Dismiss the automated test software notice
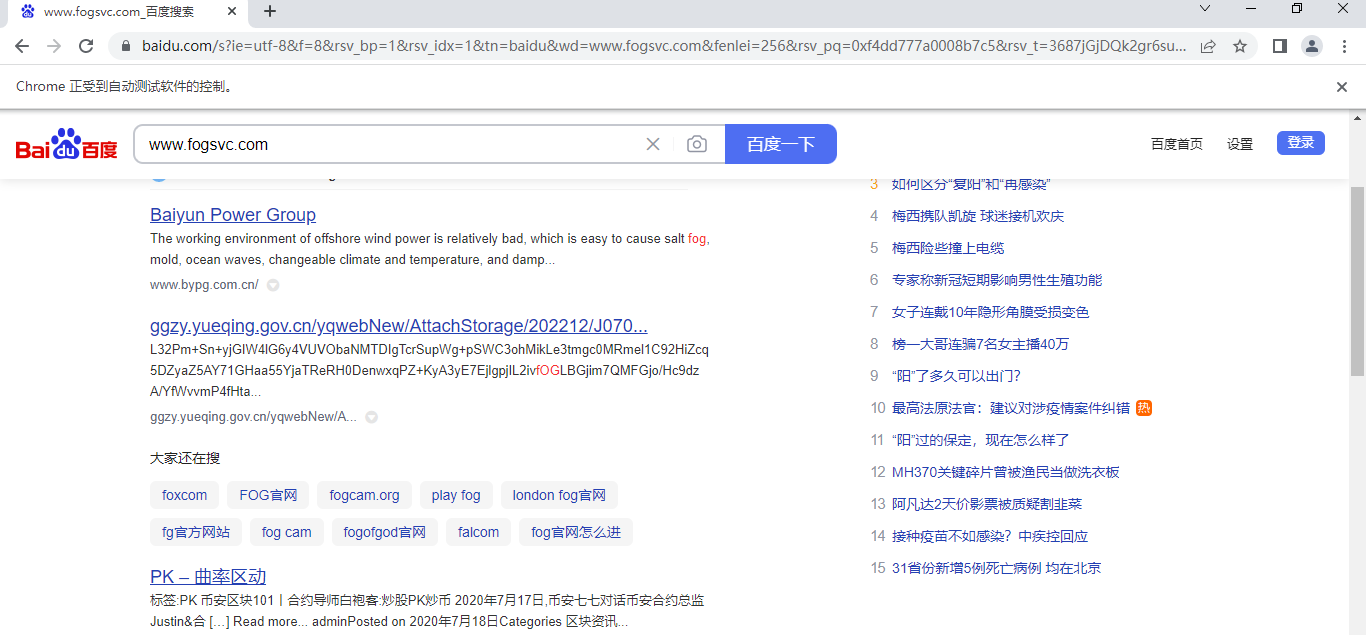 (x=1342, y=87)
